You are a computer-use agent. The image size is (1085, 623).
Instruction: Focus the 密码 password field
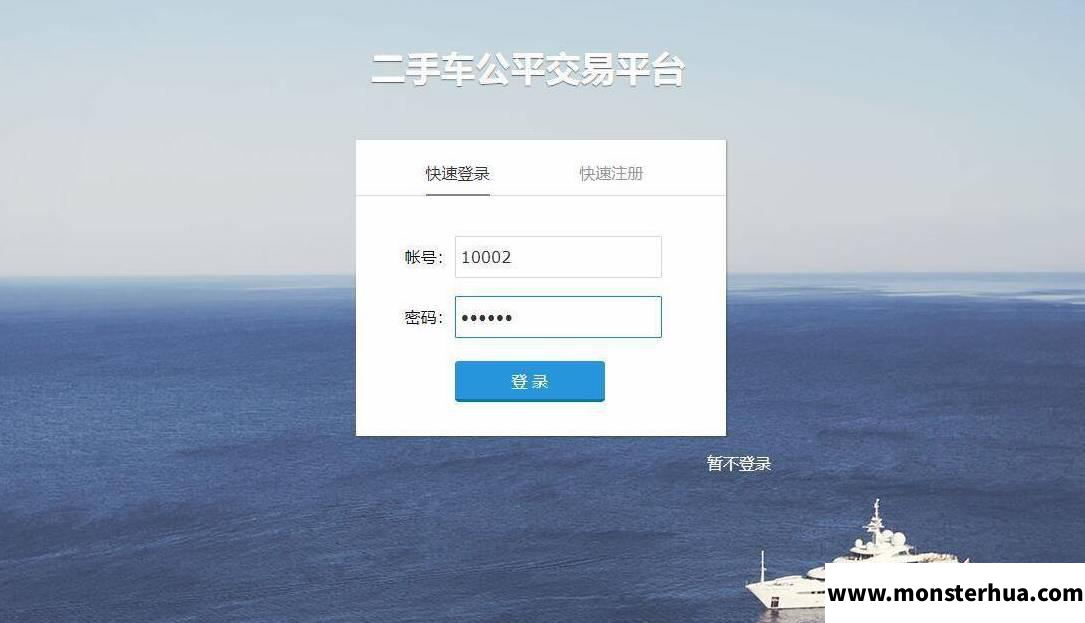pos(558,317)
